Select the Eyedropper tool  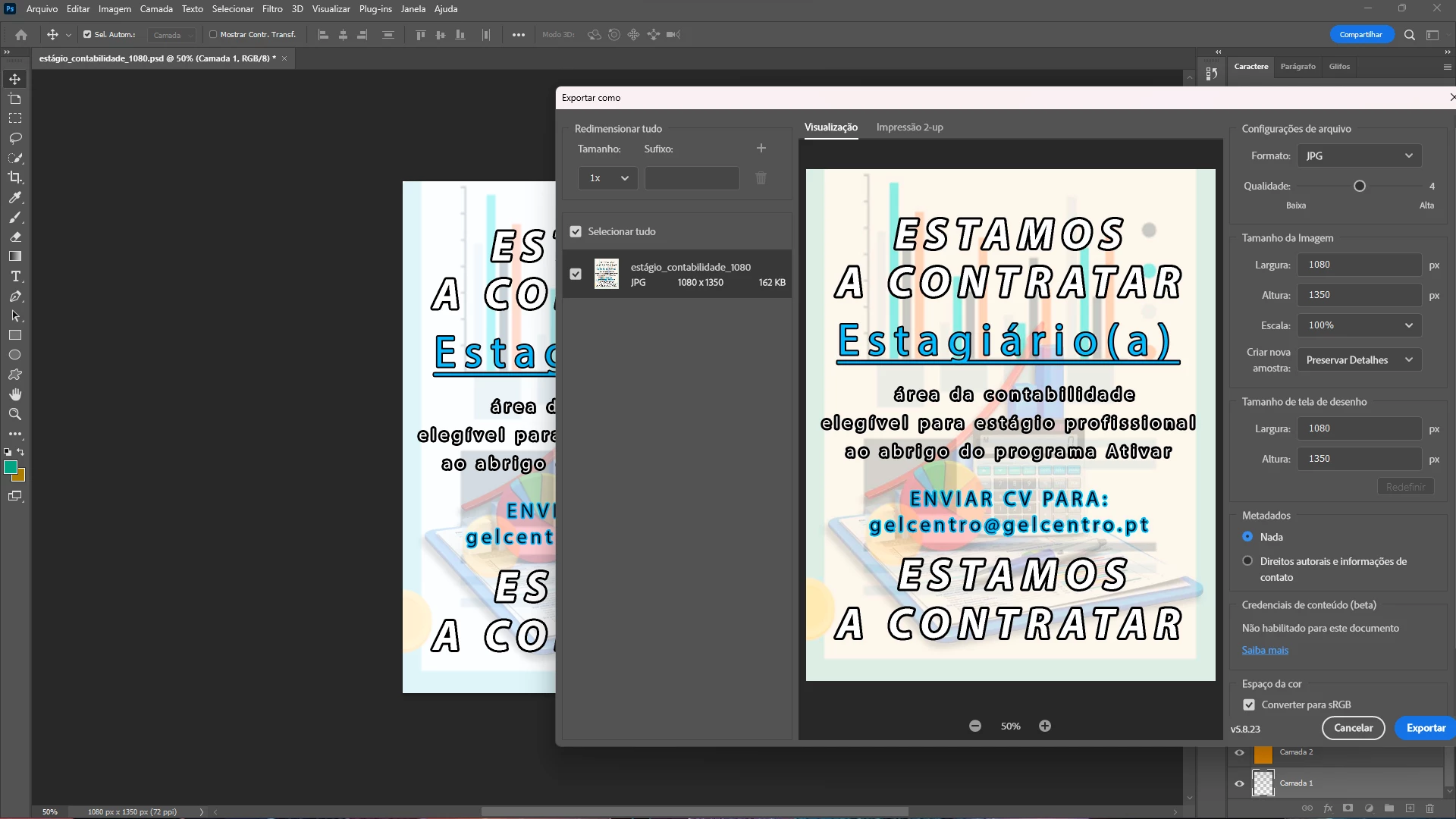point(15,198)
